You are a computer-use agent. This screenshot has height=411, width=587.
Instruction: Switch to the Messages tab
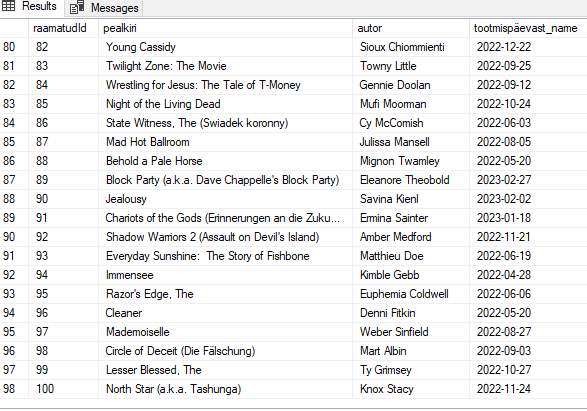tap(104, 7)
